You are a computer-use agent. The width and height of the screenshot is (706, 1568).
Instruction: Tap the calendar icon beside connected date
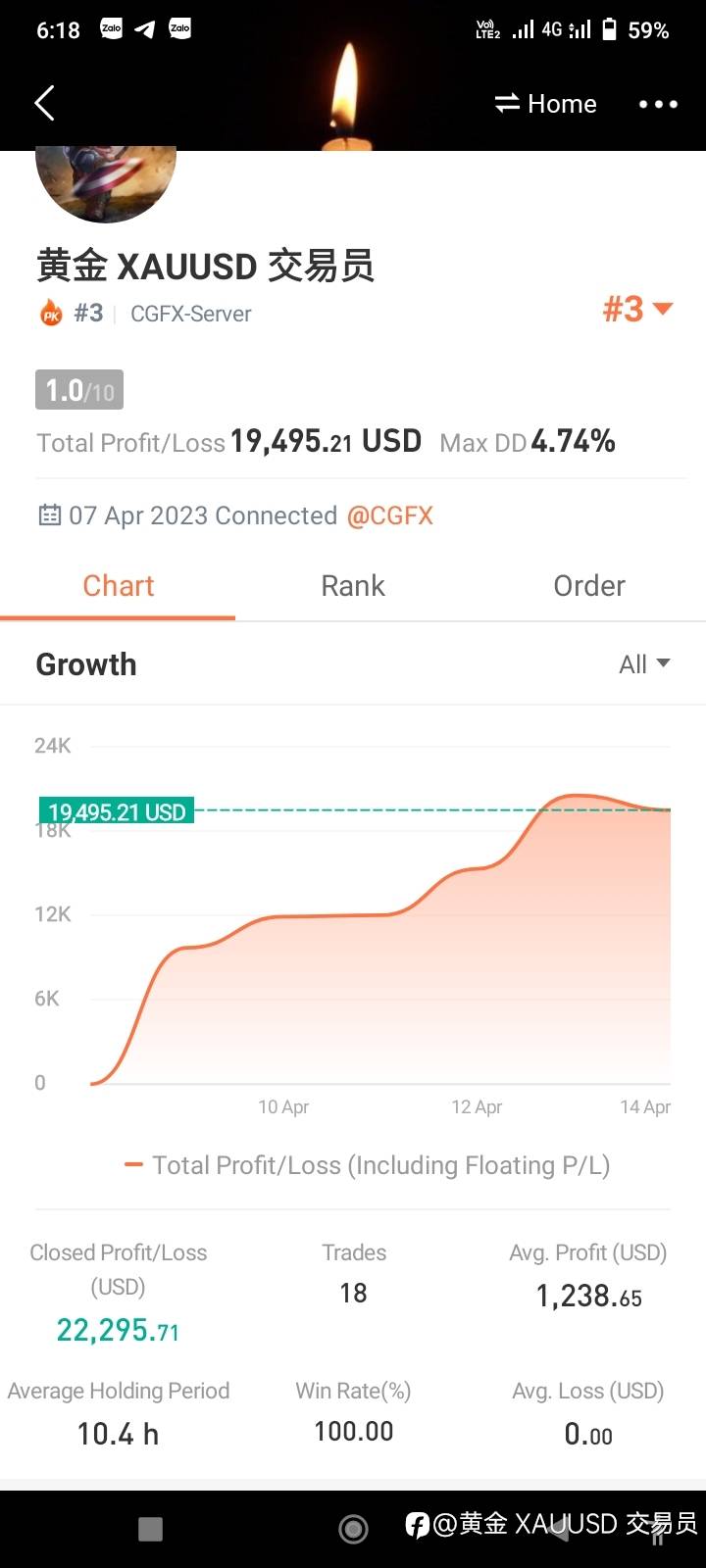pyautogui.click(x=49, y=515)
